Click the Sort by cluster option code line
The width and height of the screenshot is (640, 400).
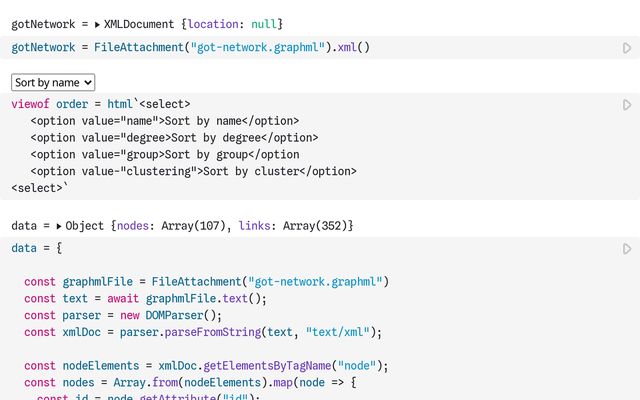point(192,171)
